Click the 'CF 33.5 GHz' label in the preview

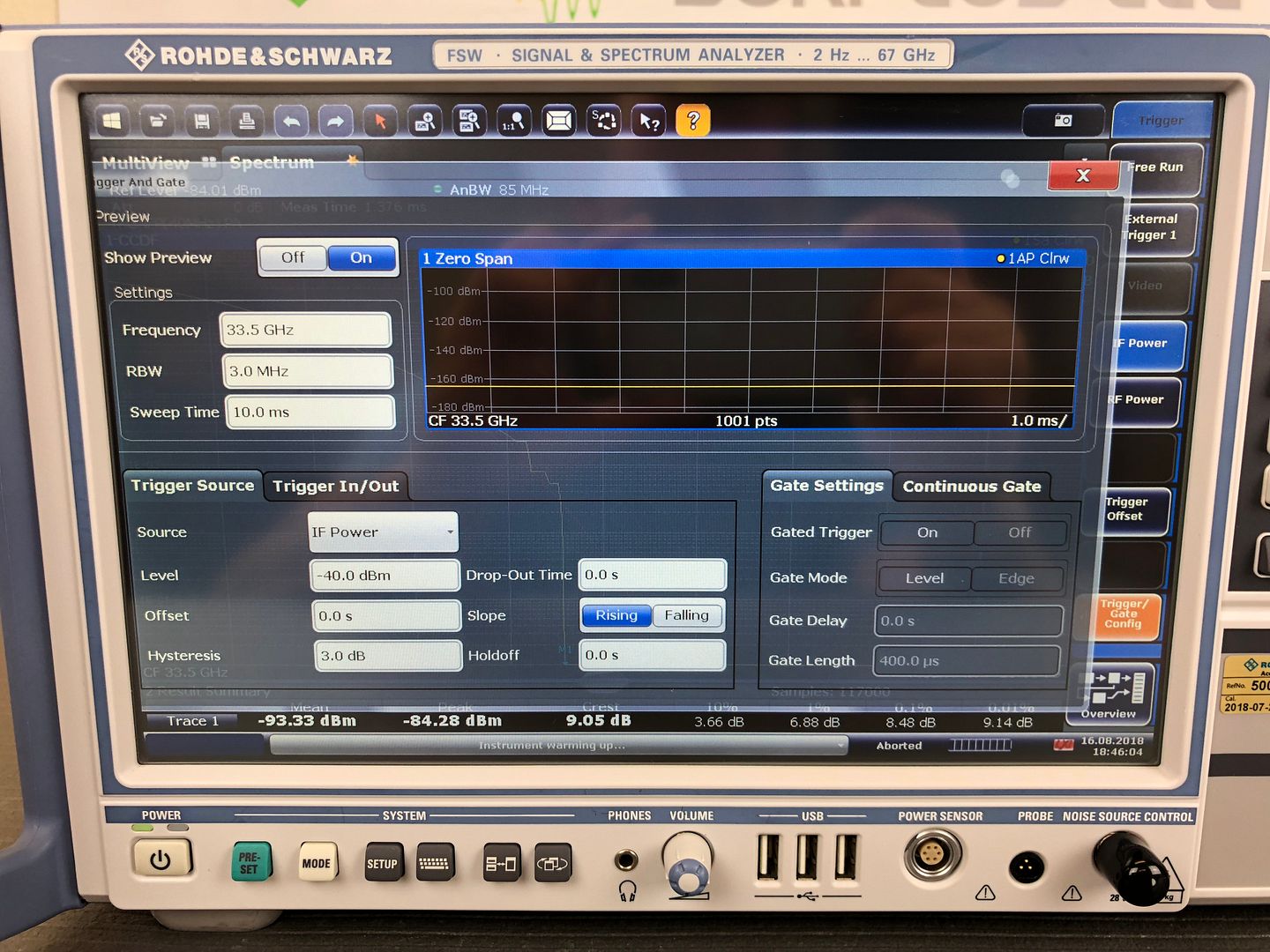pos(473,420)
